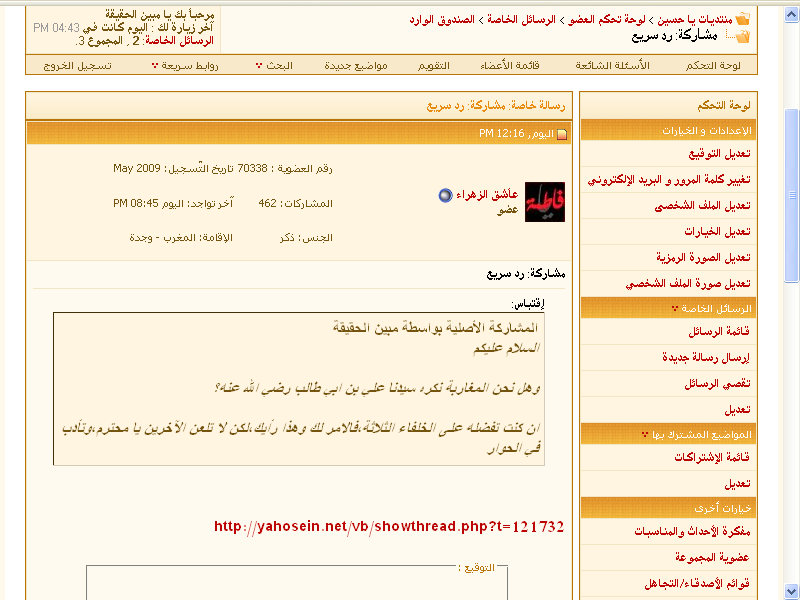Click the scrollbar up arrow
This screenshot has width=800, height=600.
791,14
